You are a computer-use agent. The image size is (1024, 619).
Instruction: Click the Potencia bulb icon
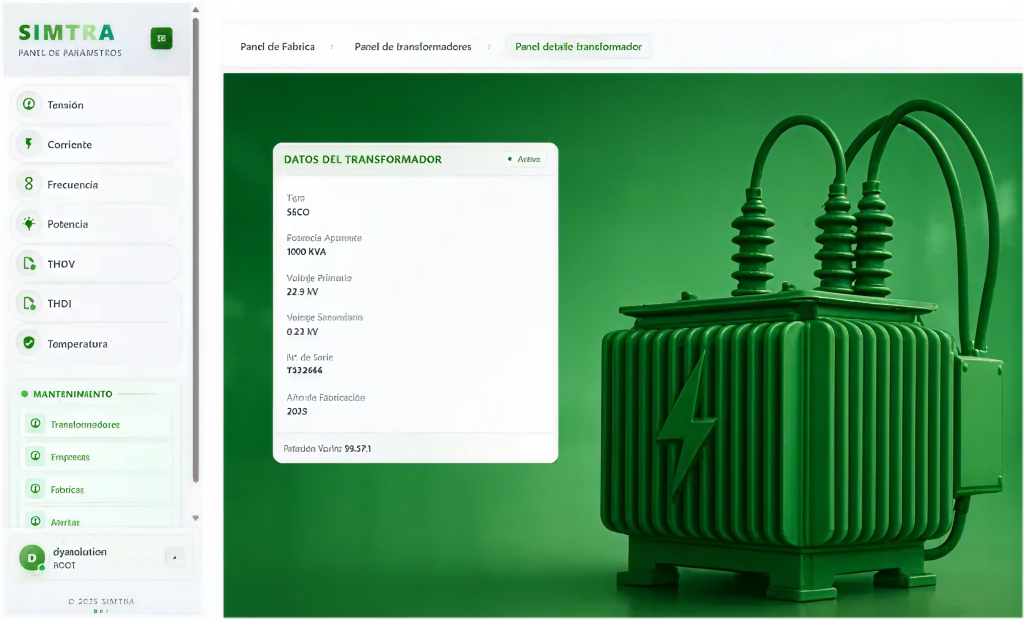tap(29, 224)
